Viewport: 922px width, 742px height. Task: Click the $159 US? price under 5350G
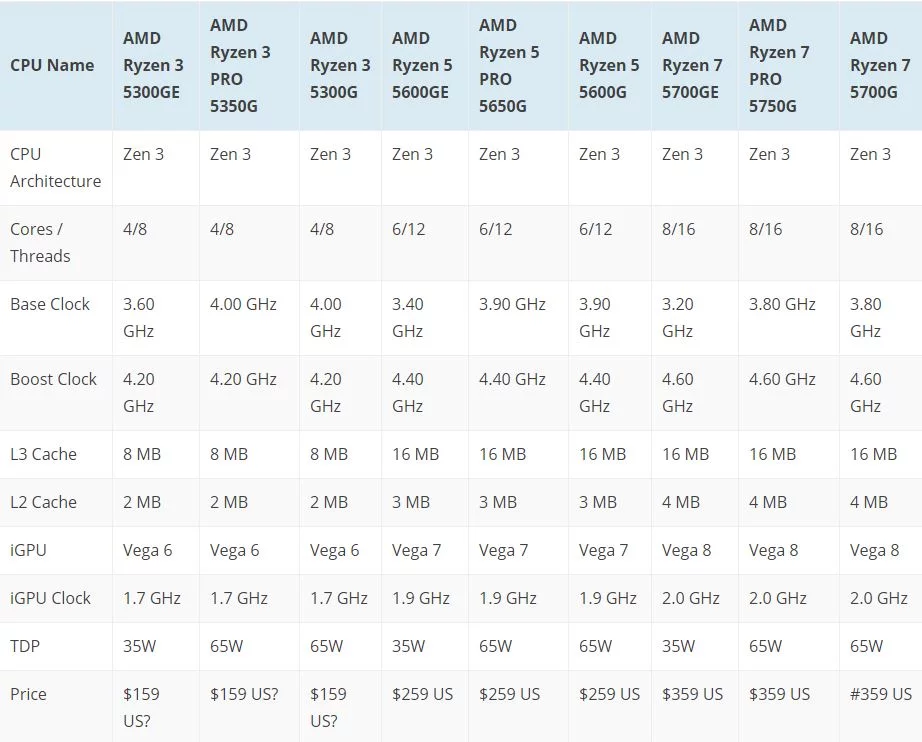point(244,694)
